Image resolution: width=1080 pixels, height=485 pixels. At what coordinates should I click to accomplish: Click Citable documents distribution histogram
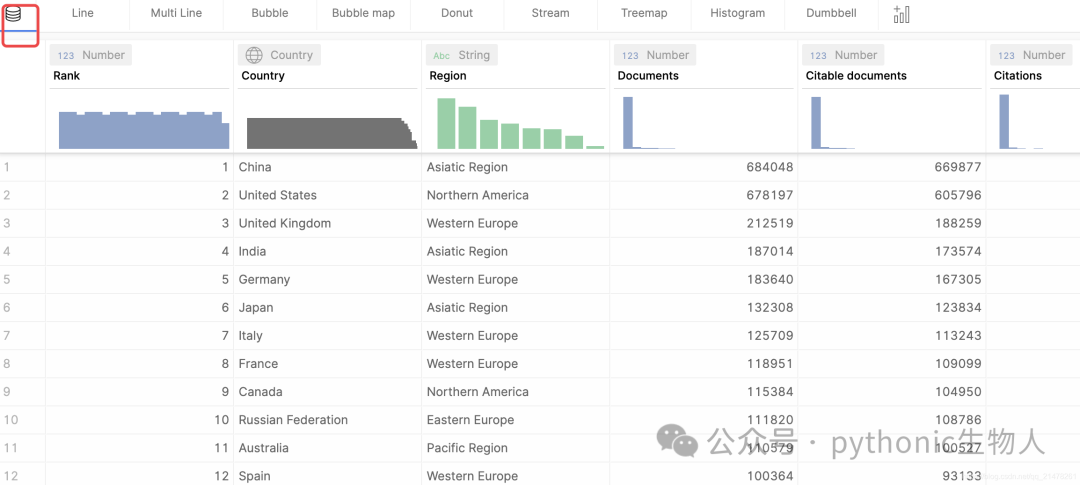coord(833,123)
